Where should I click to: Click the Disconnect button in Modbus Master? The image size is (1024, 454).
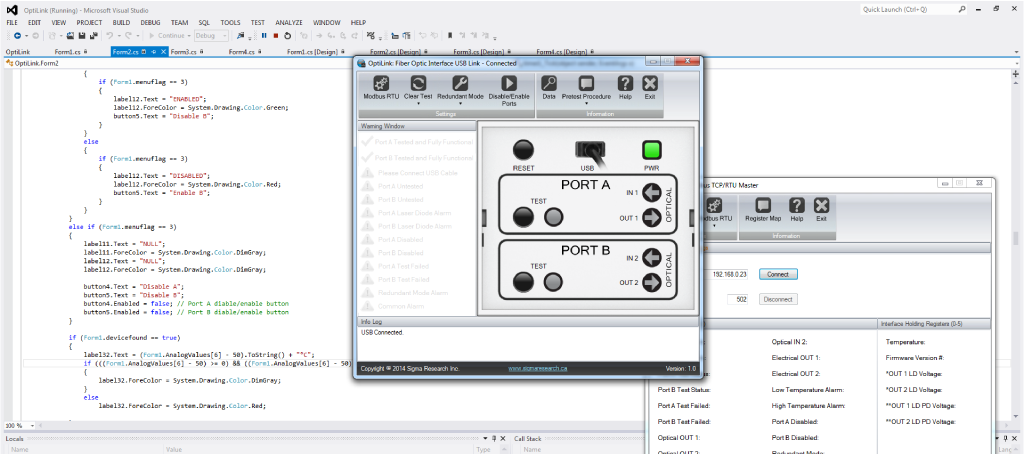(x=778, y=299)
